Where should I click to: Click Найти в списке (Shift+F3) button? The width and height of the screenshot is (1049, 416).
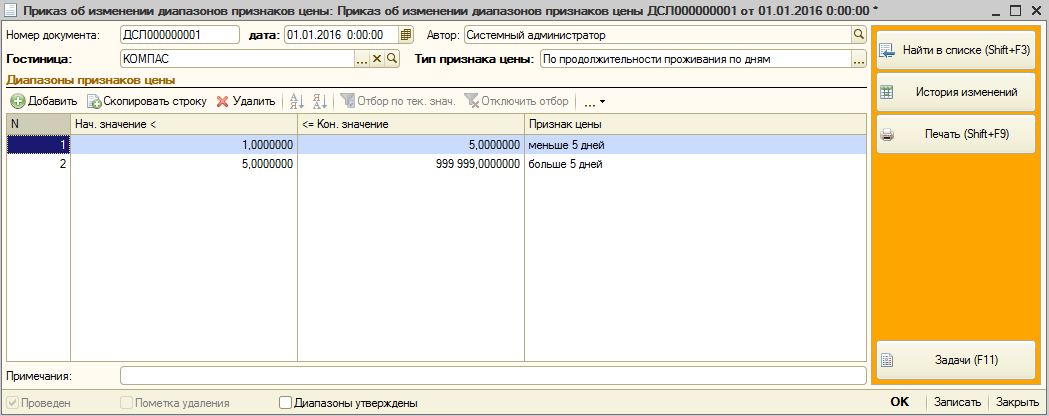click(x=955, y=50)
